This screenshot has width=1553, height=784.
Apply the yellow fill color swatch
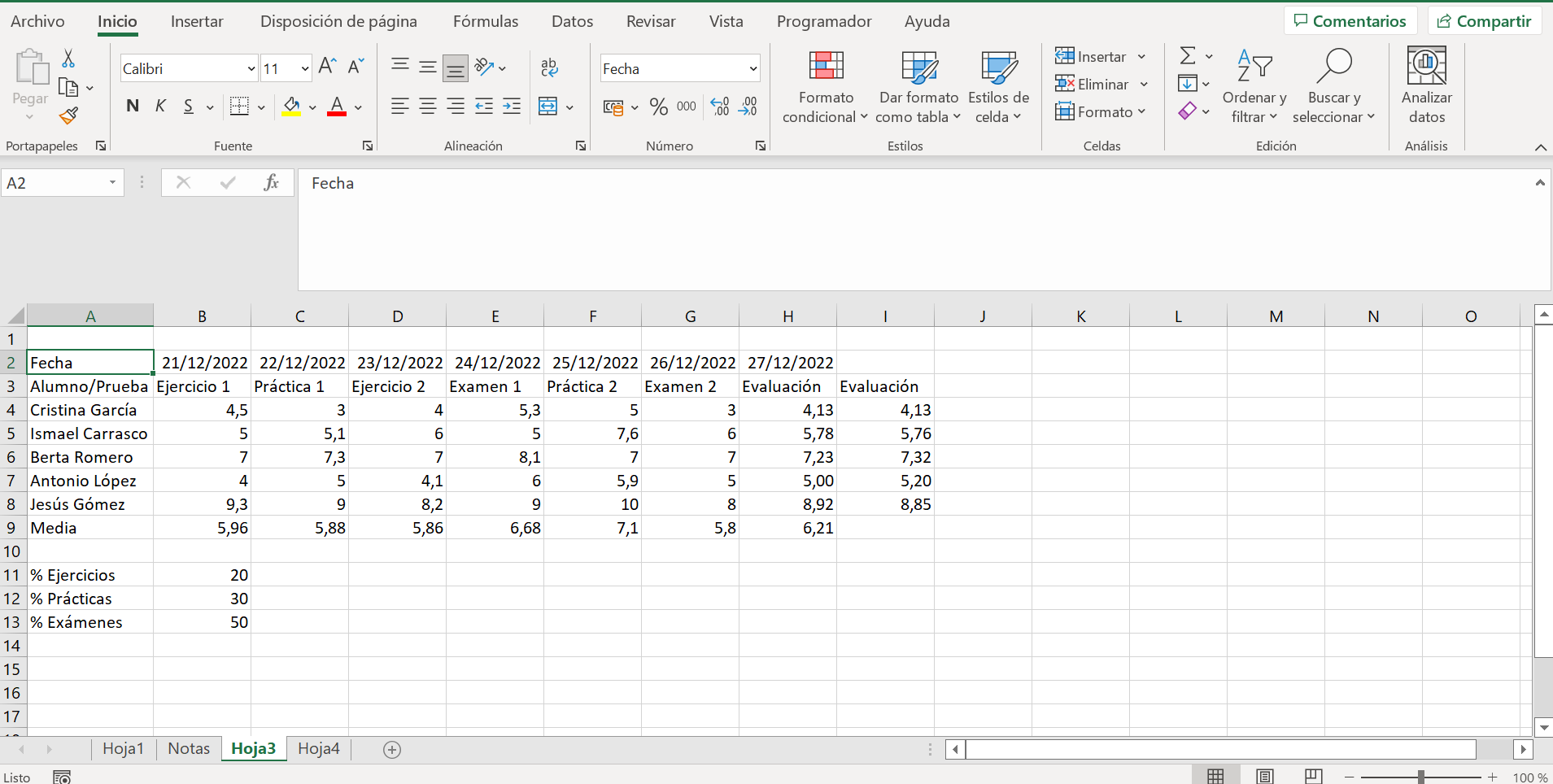click(x=291, y=107)
